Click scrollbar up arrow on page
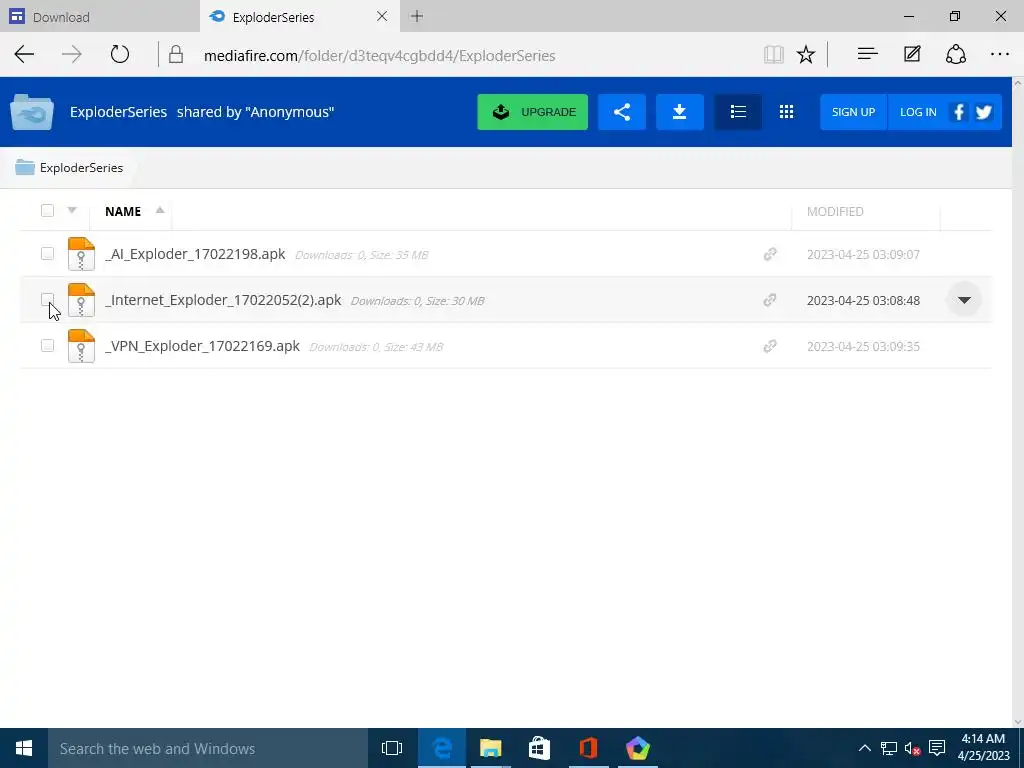 click(1017, 83)
